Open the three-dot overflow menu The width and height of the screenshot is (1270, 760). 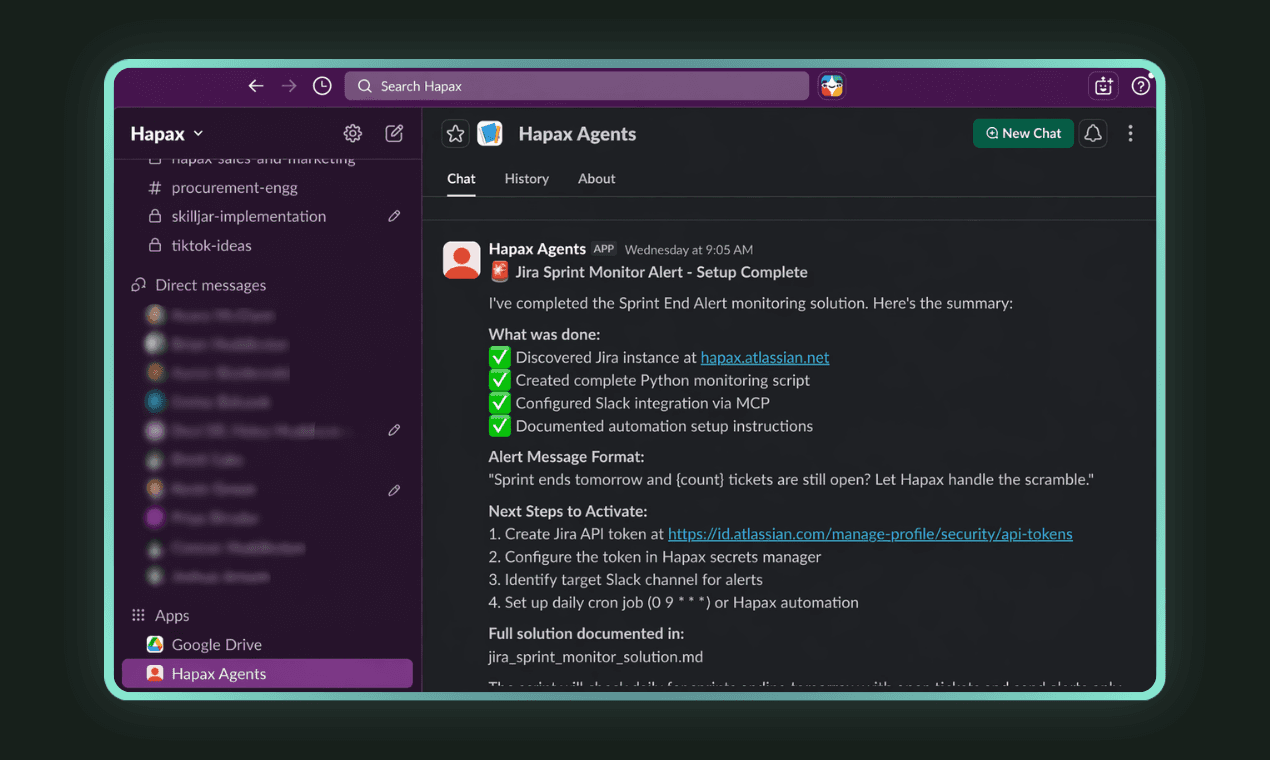point(1130,133)
